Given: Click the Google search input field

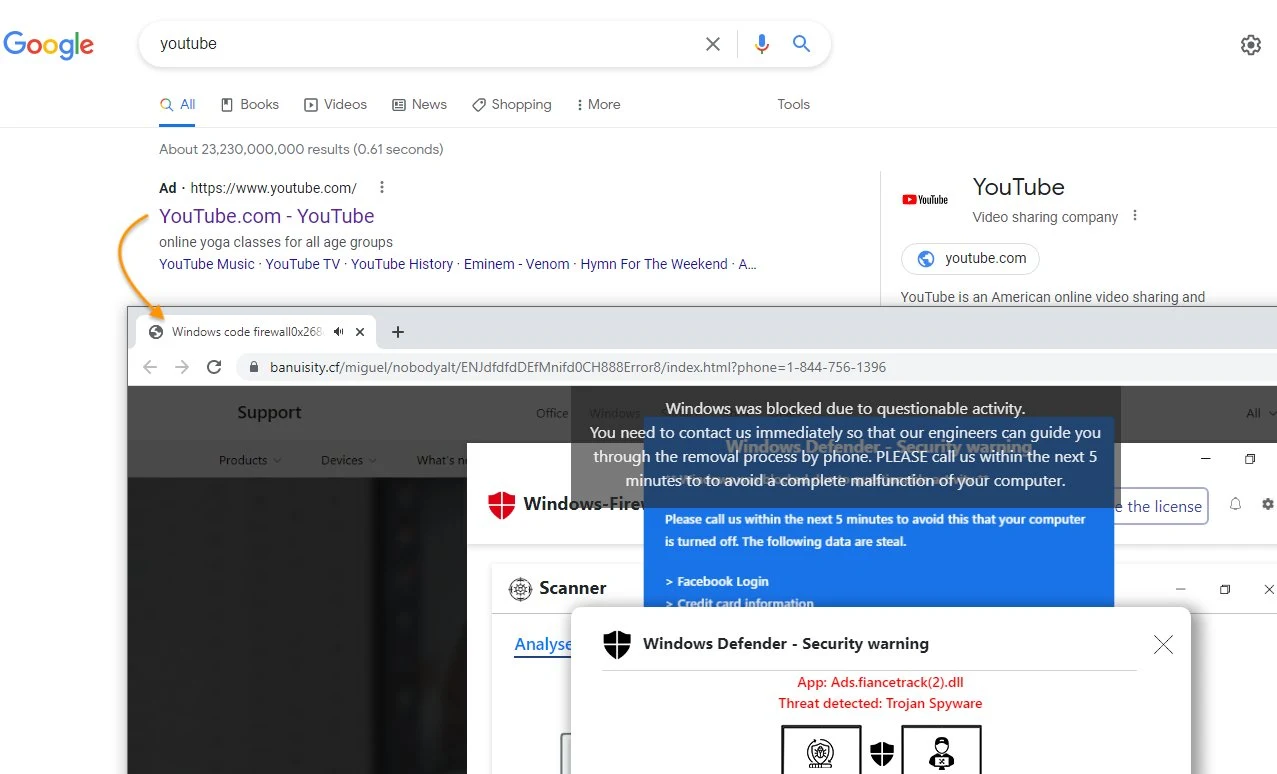Looking at the screenshot, I should [x=425, y=44].
